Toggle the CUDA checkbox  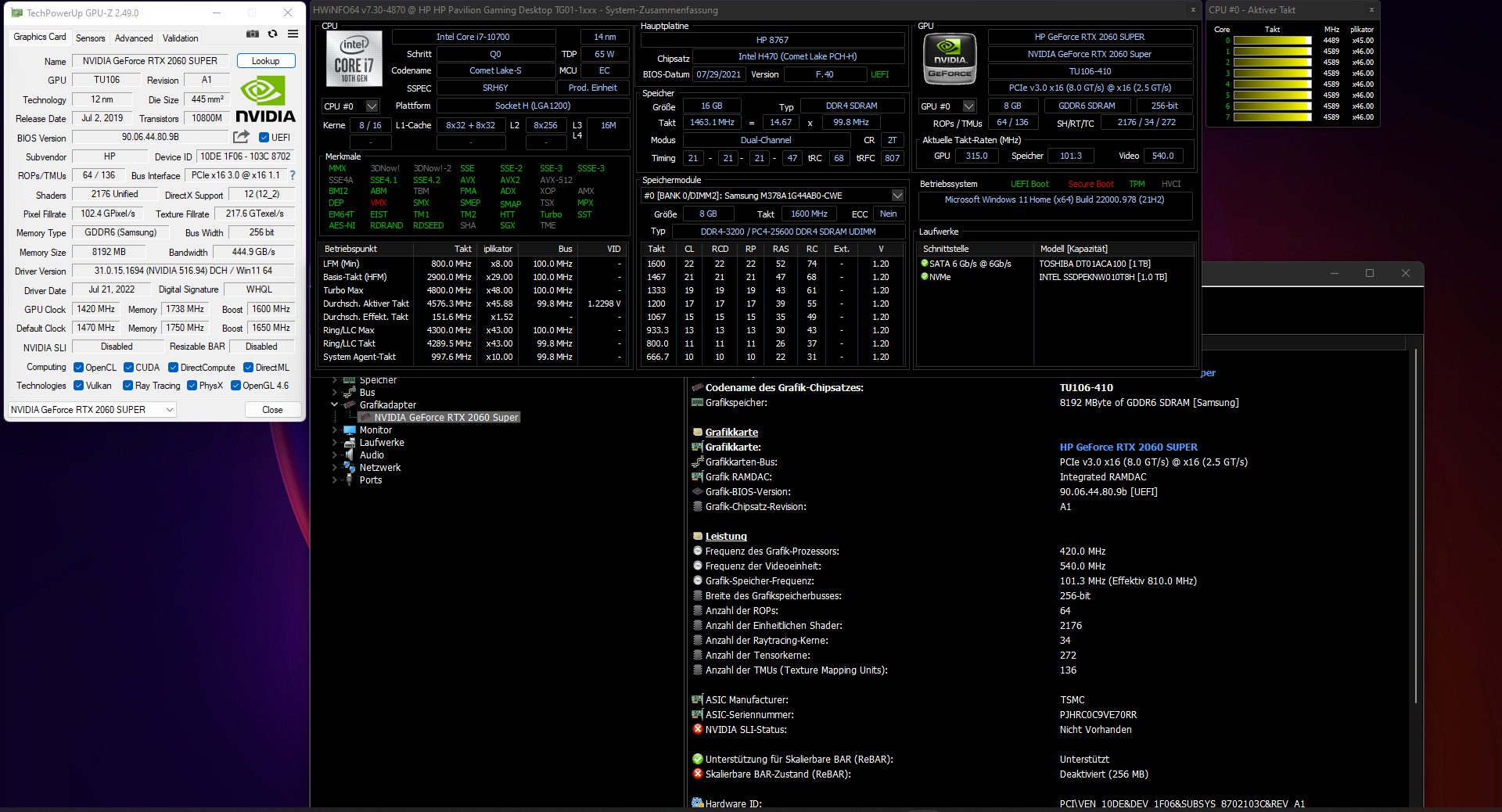tap(128, 367)
